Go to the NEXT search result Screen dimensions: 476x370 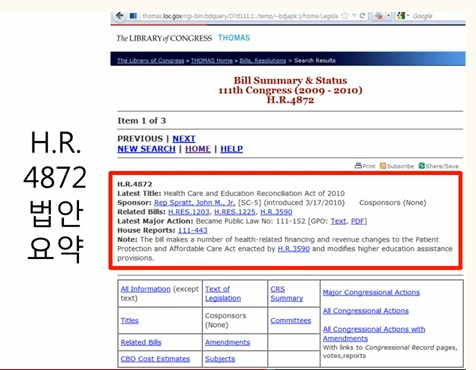pos(184,139)
